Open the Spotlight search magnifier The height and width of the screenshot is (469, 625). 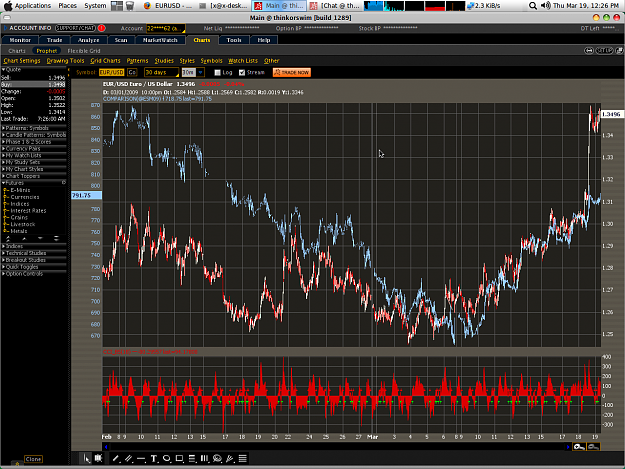[533, 6]
